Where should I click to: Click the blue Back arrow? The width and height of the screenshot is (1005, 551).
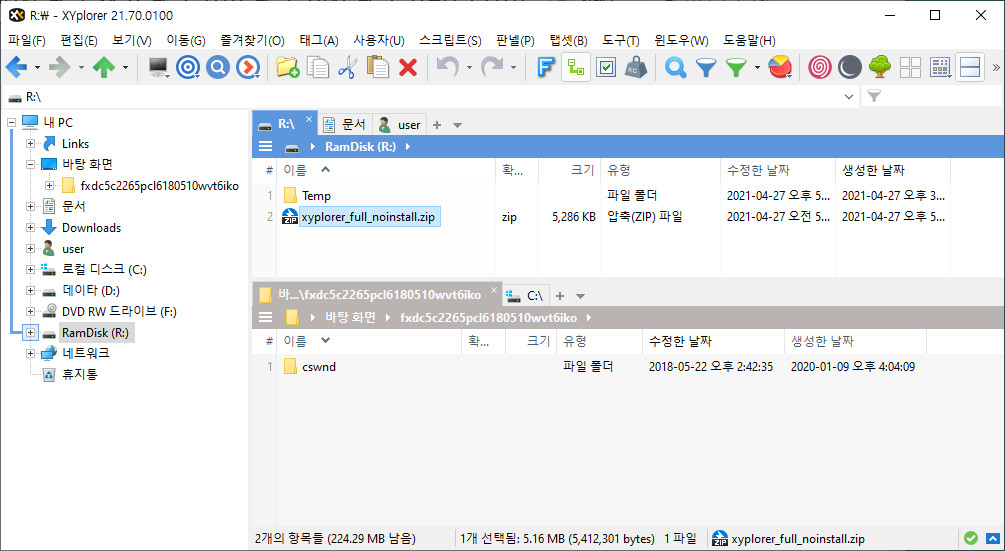click(x=17, y=67)
